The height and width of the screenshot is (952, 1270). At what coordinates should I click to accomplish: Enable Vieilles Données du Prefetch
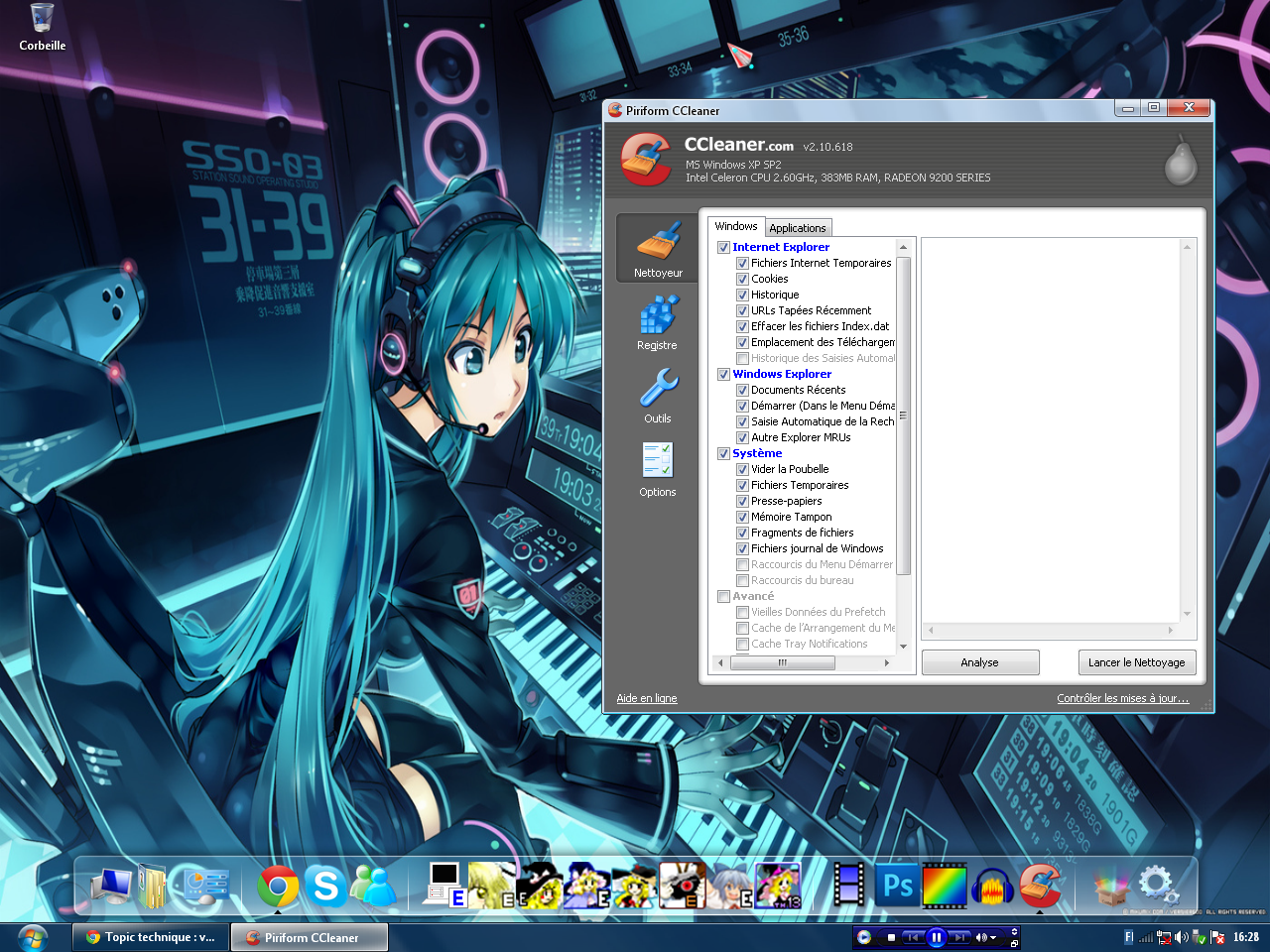[742, 612]
